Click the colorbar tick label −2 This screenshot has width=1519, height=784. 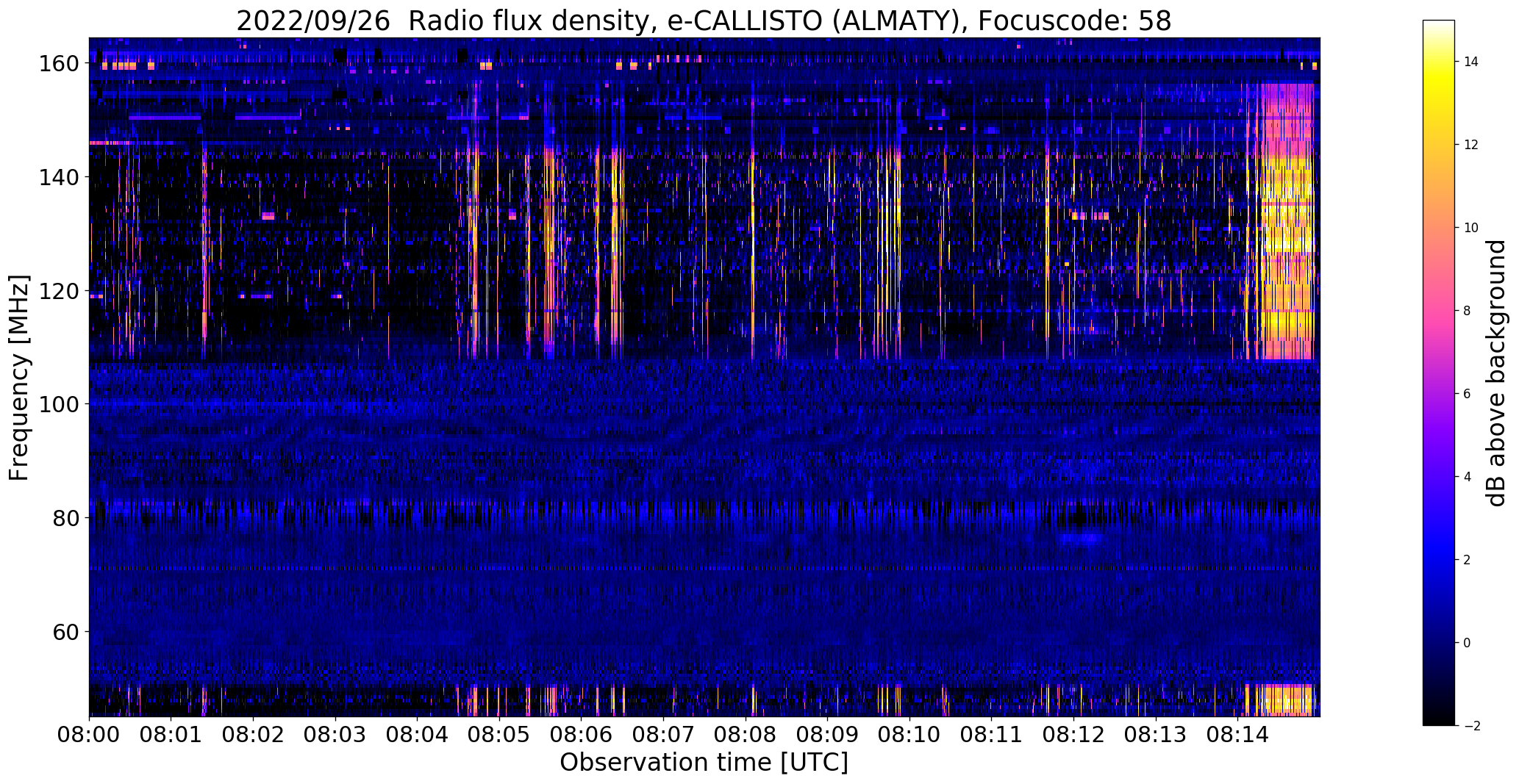click(x=1471, y=726)
